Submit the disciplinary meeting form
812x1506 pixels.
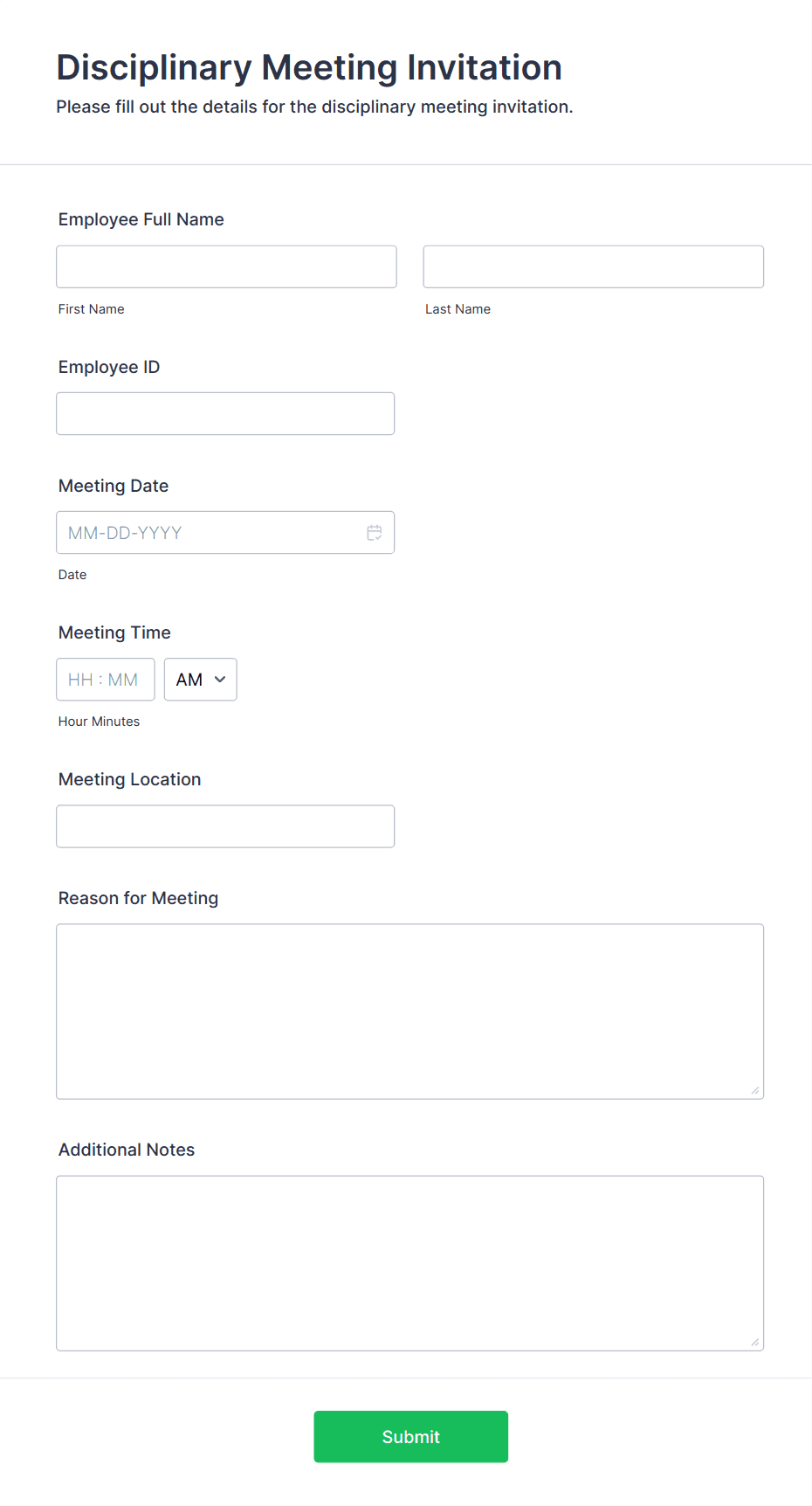click(x=410, y=1436)
